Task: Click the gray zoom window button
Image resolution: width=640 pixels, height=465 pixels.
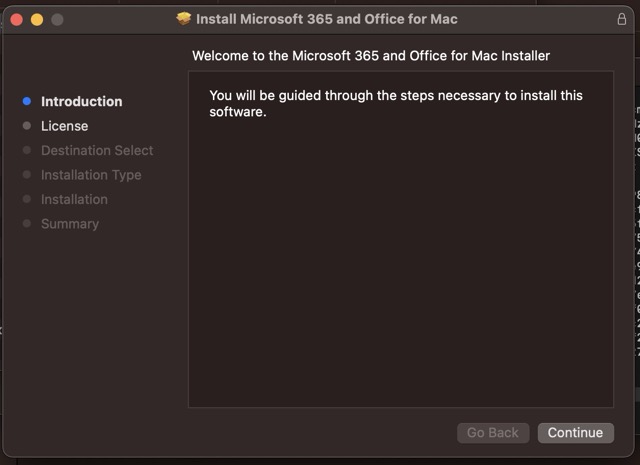Action: click(x=56, y=19)
